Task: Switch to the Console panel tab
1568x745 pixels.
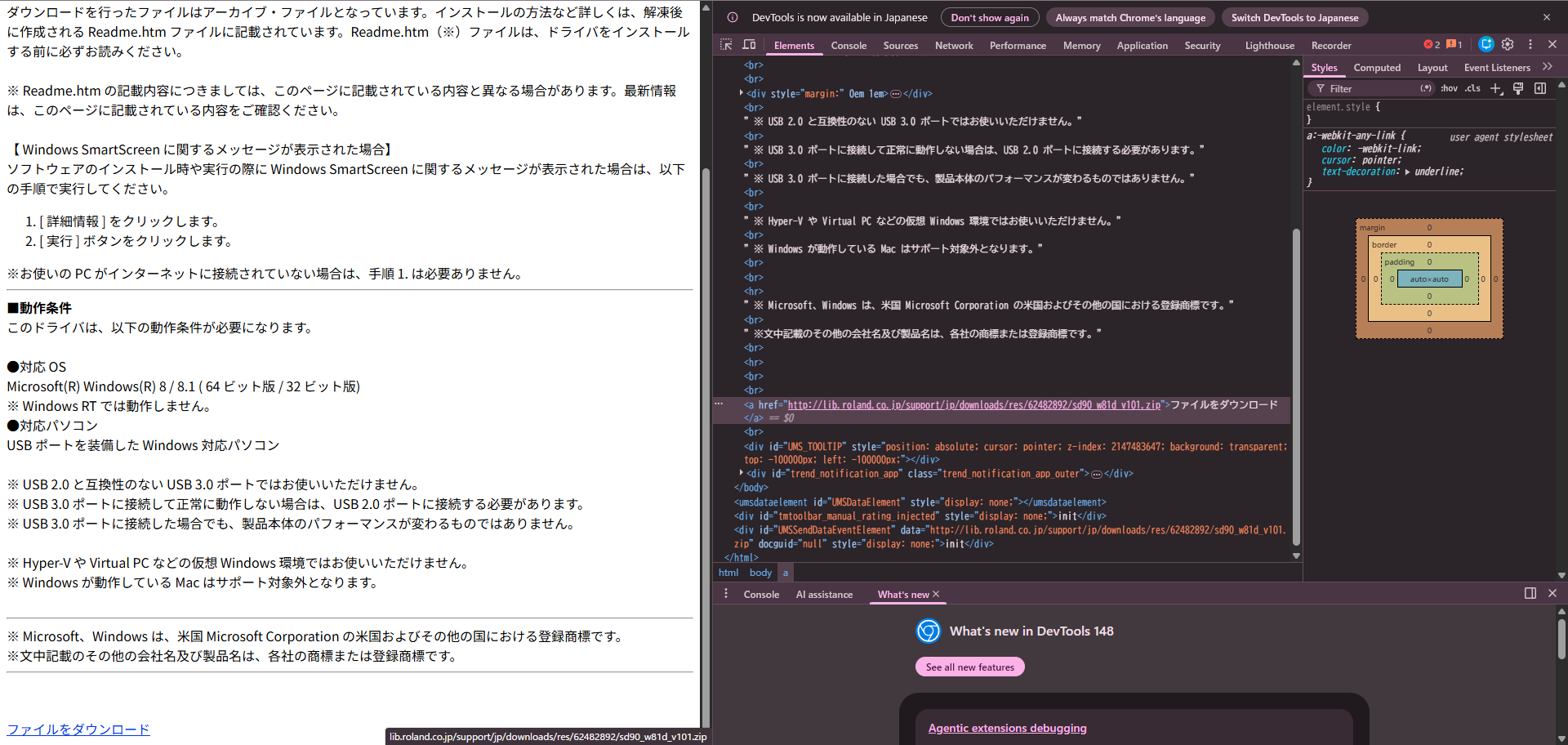Action: coord(849,46)
